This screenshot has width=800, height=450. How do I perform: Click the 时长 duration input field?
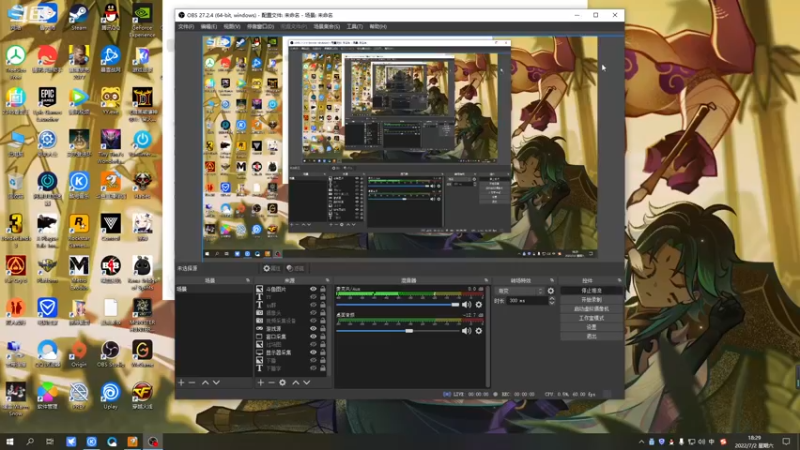[527, 301]
